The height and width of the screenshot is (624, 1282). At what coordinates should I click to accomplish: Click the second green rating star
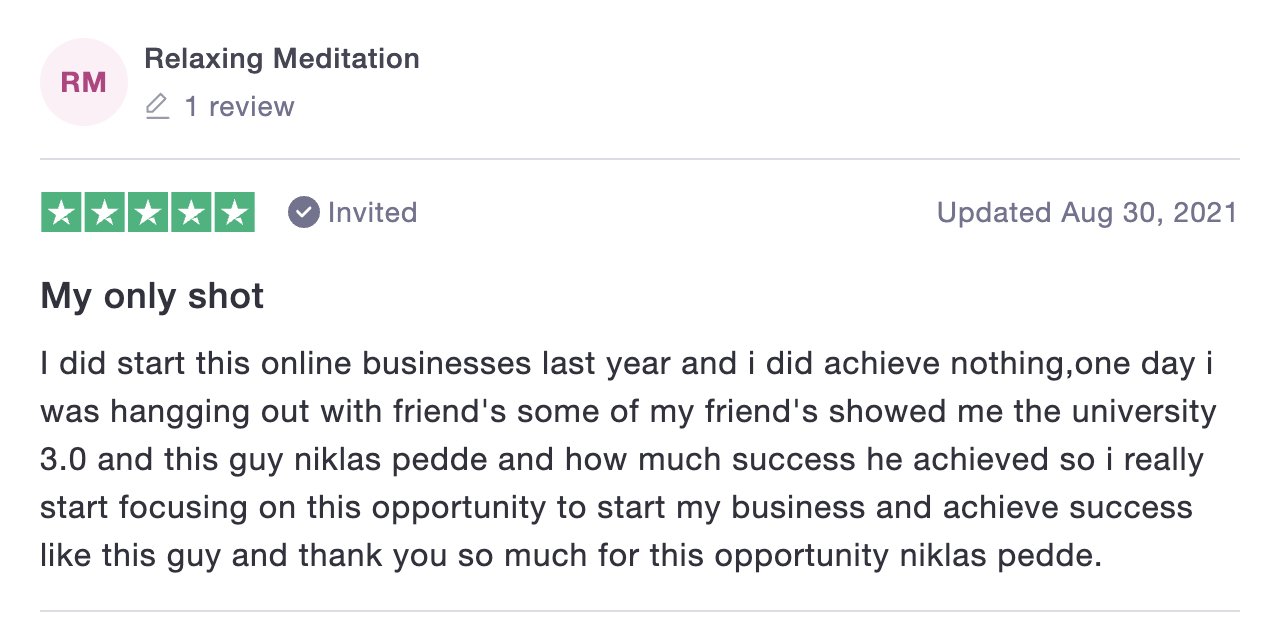[105, 212]
